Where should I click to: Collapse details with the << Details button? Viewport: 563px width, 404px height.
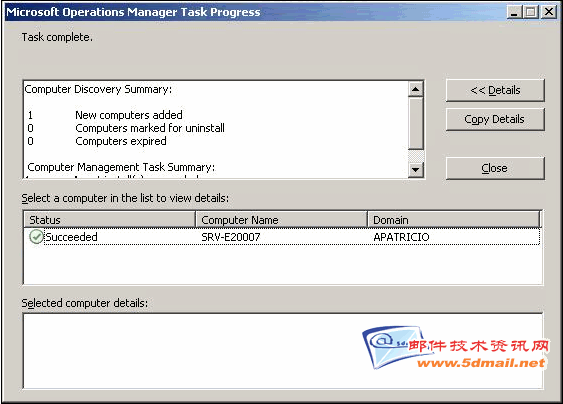[x=495, y=90]
